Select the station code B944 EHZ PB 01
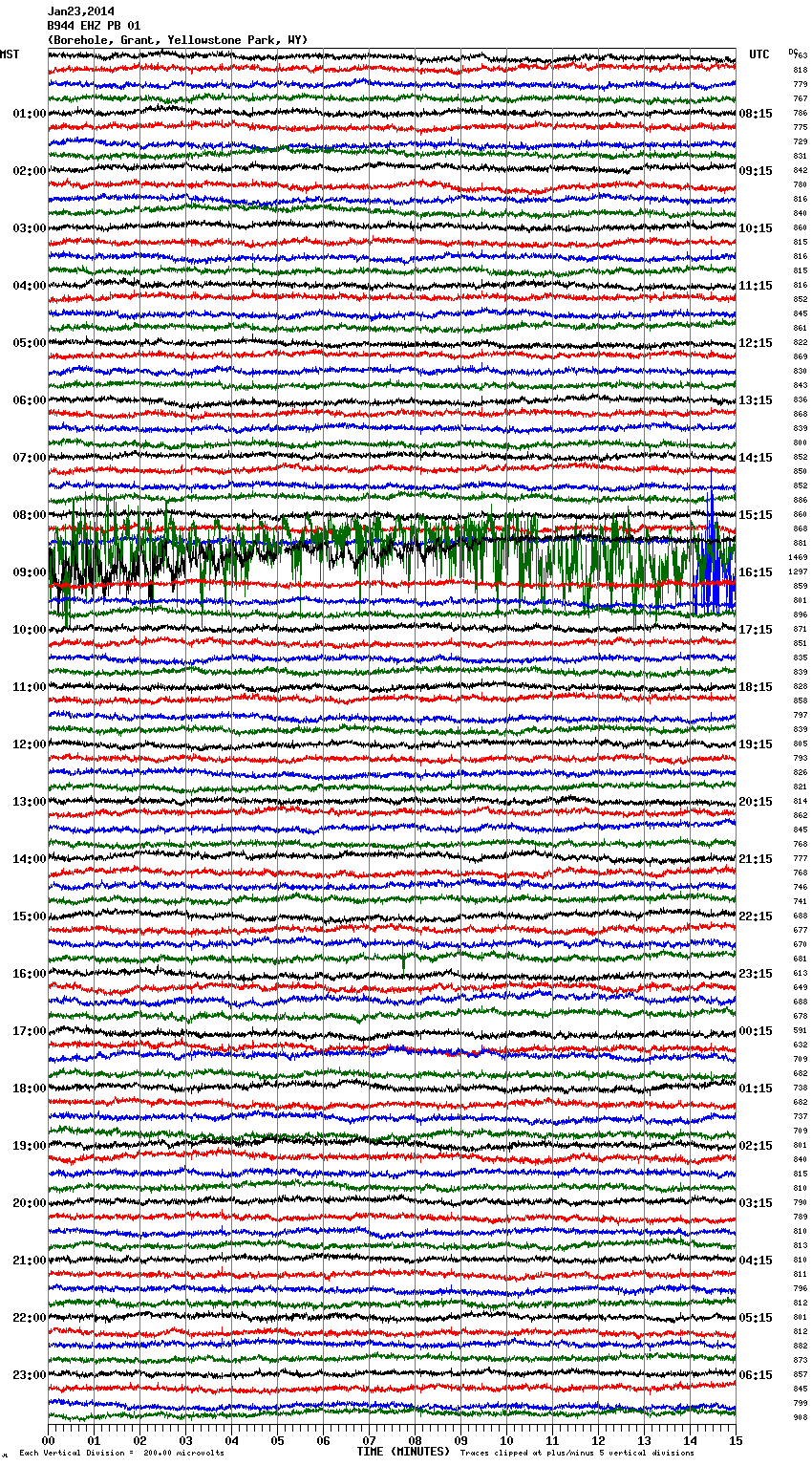Image resolution: width=812 pixels, height=1466 pixels. [94, 26]
